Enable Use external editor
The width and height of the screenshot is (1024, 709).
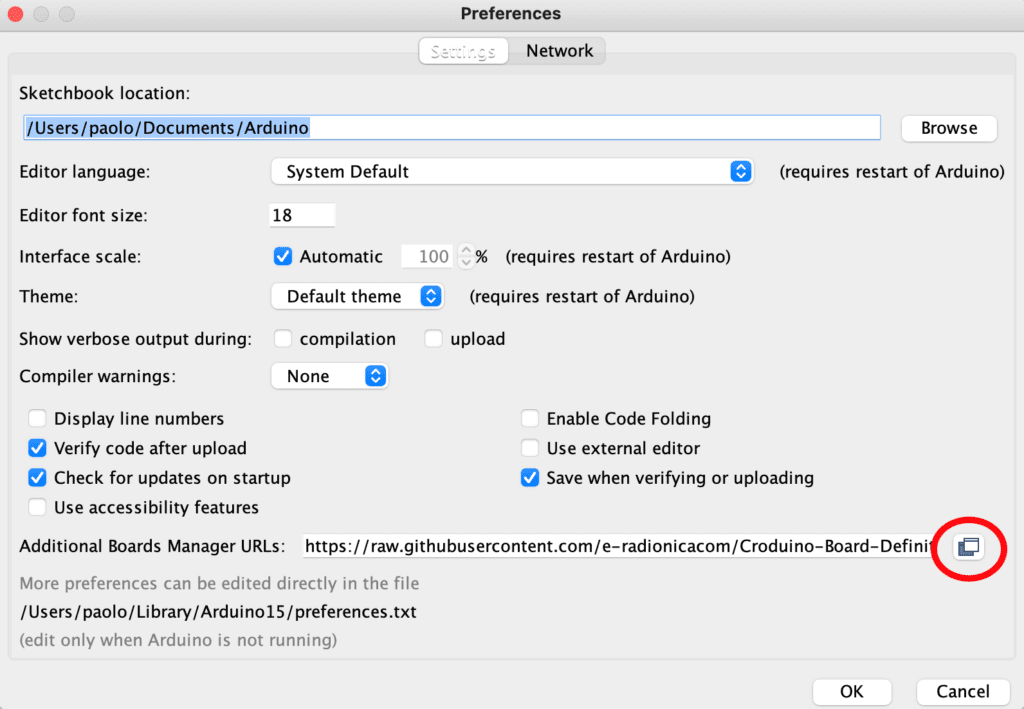pos(530,448)
